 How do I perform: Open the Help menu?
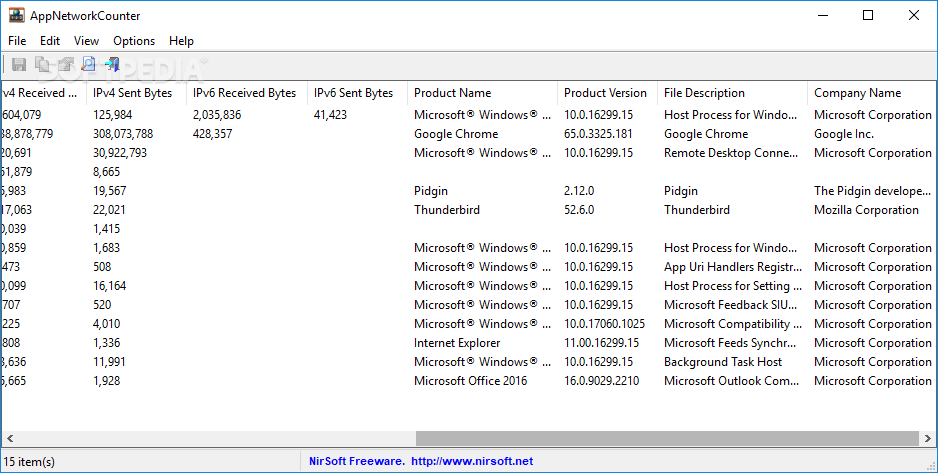click(x=181, y=41)
